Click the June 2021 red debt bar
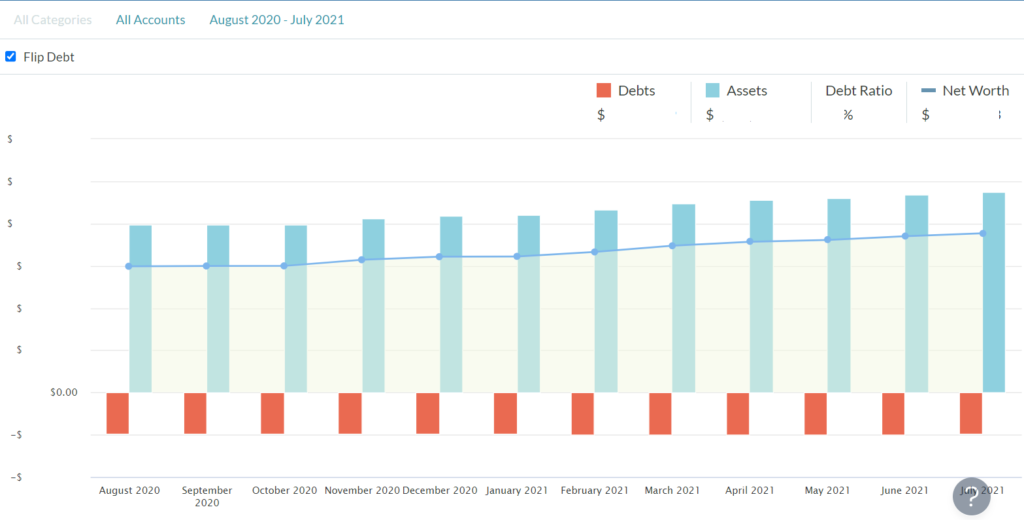 893,414
